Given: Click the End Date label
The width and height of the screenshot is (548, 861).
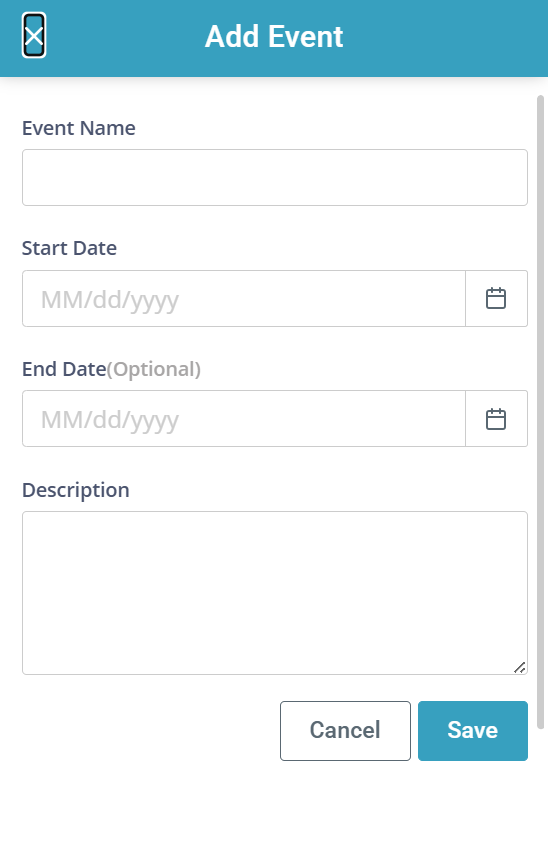Looking at the screenshot, I should click(64, 369).
